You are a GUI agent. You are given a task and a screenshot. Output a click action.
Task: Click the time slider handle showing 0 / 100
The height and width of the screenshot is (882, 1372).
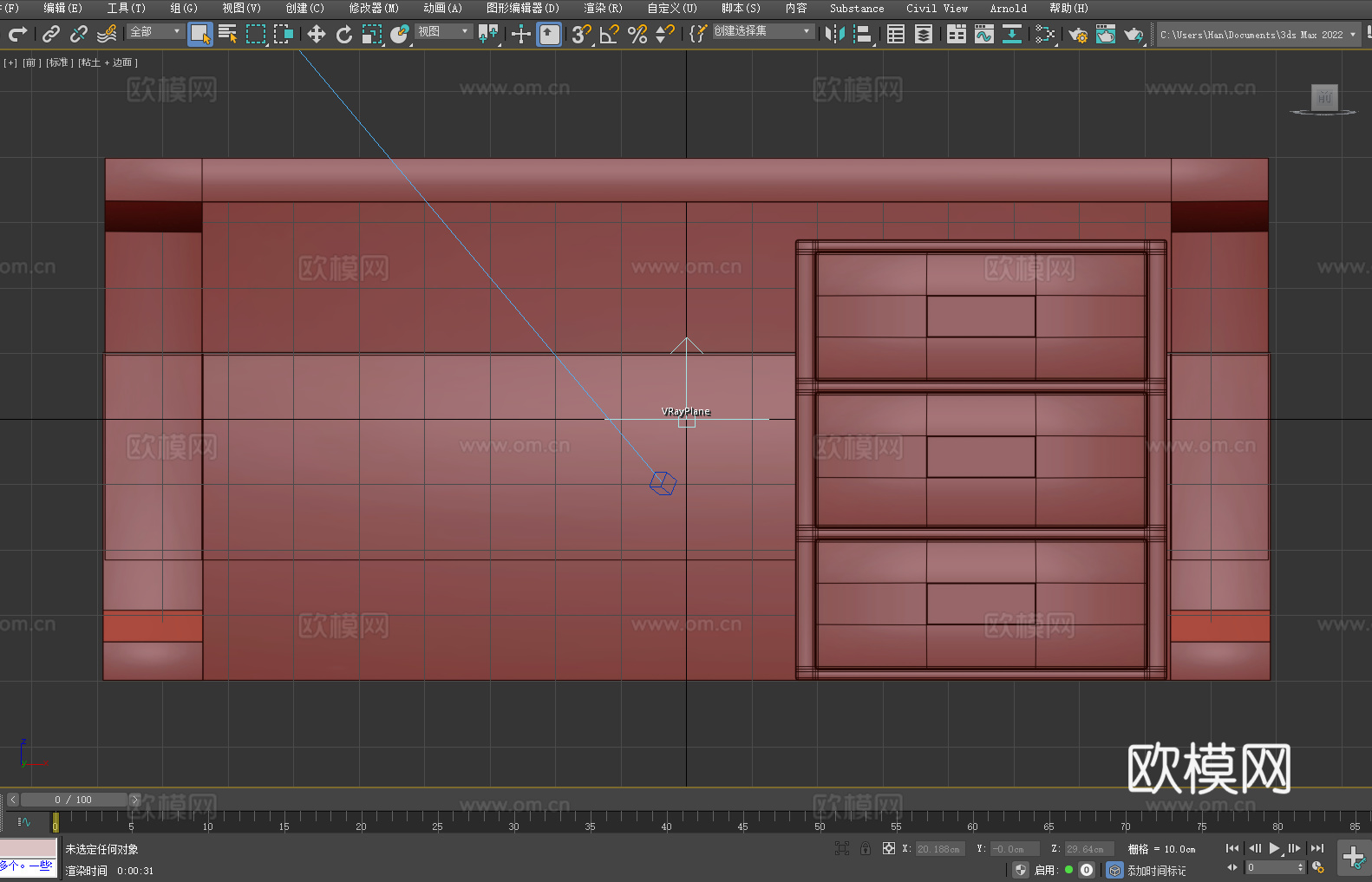[74, 800]
